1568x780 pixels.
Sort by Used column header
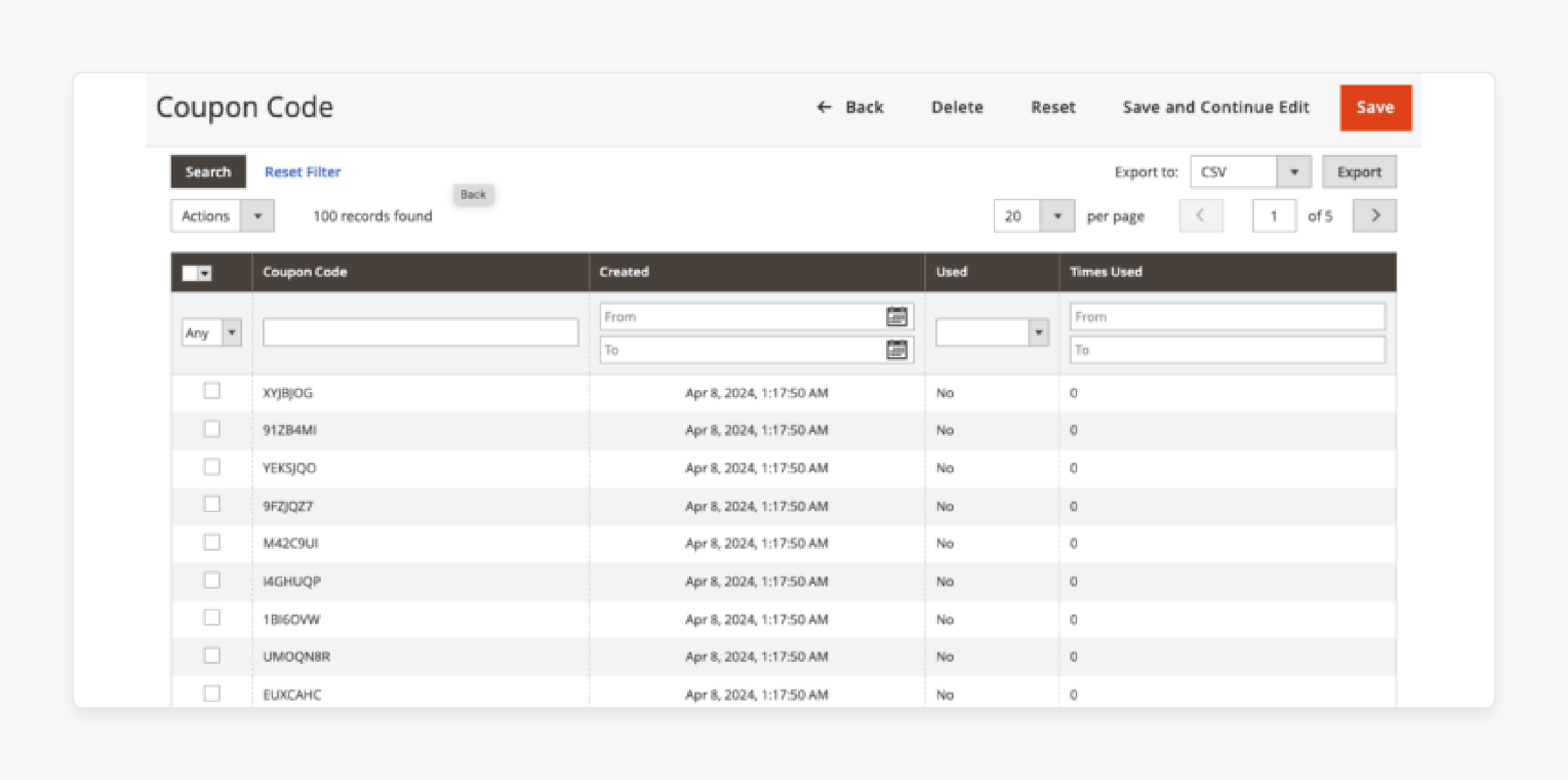[992, 272]
